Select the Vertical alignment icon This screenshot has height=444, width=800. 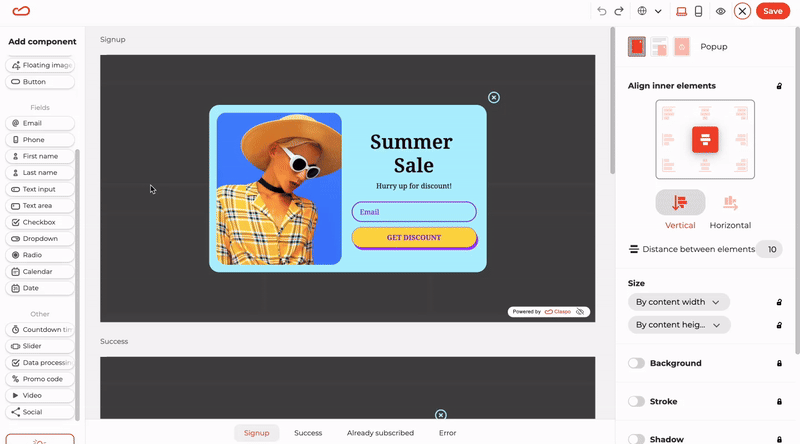tap(680, 203)
